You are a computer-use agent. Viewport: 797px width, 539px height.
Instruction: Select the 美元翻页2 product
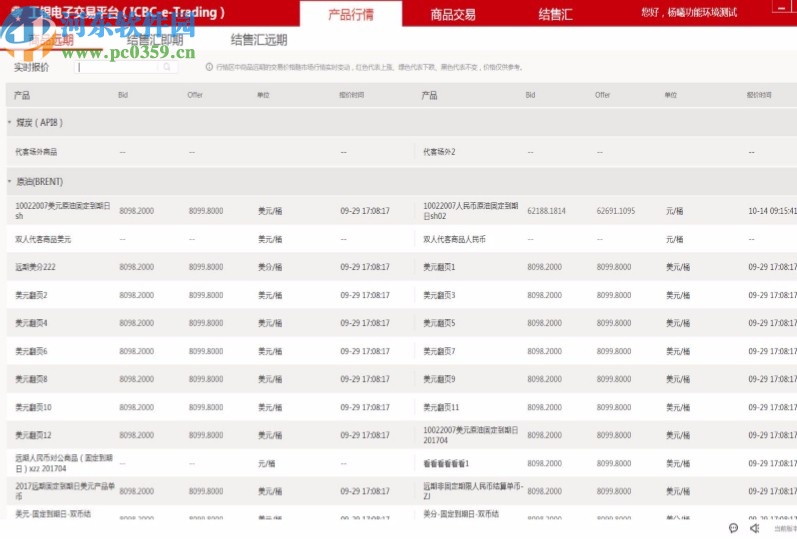(x=31, y=295)
